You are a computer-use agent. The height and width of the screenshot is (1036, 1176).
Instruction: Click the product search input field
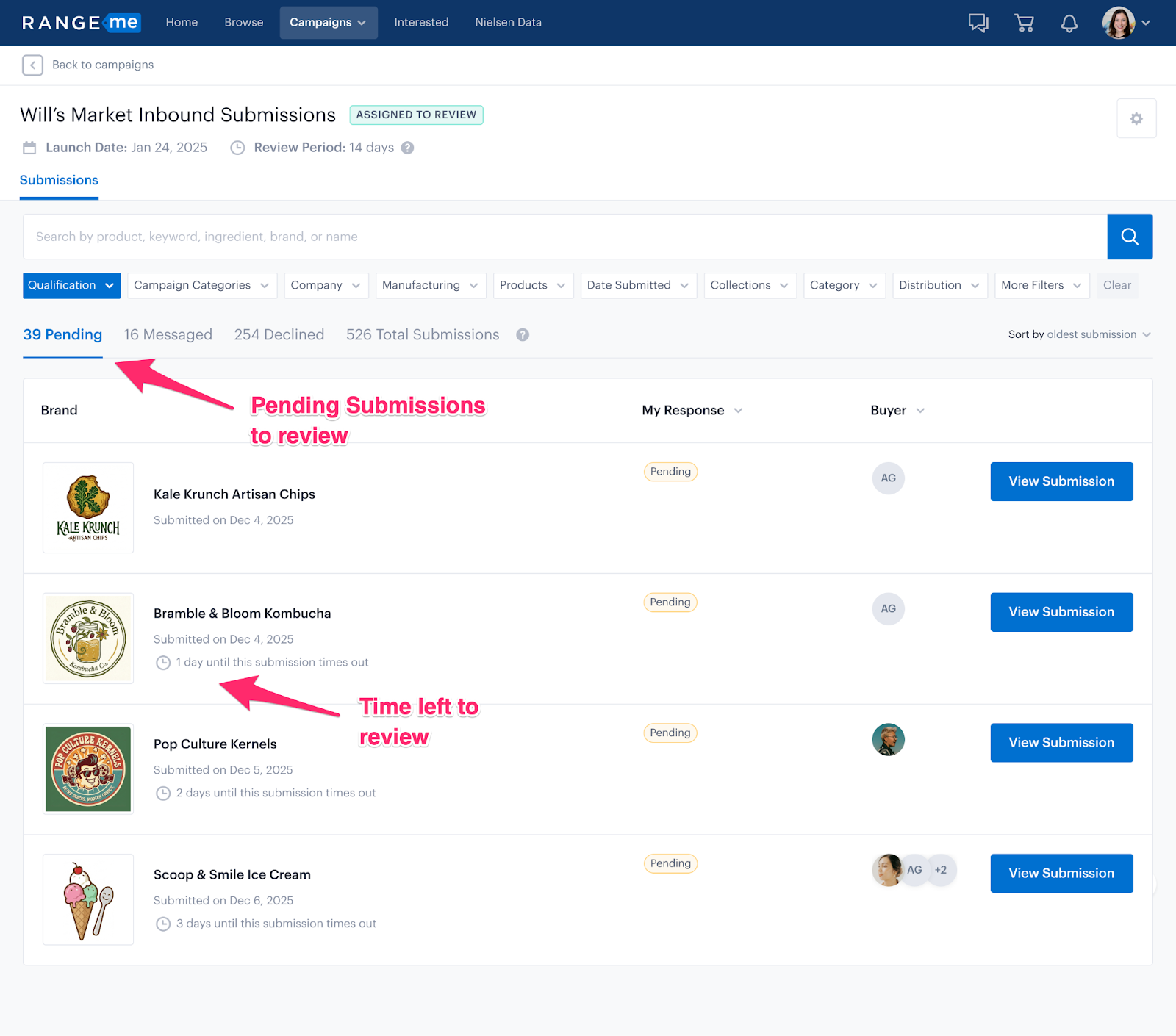click(x=564, y=237)
